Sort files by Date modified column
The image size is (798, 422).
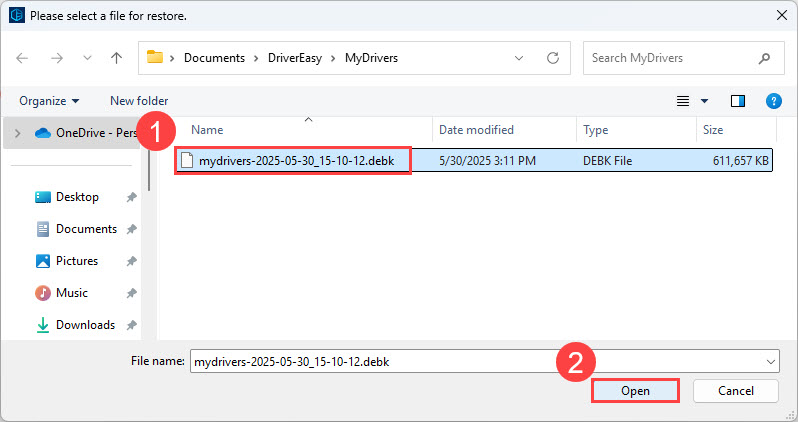point(476,130)
